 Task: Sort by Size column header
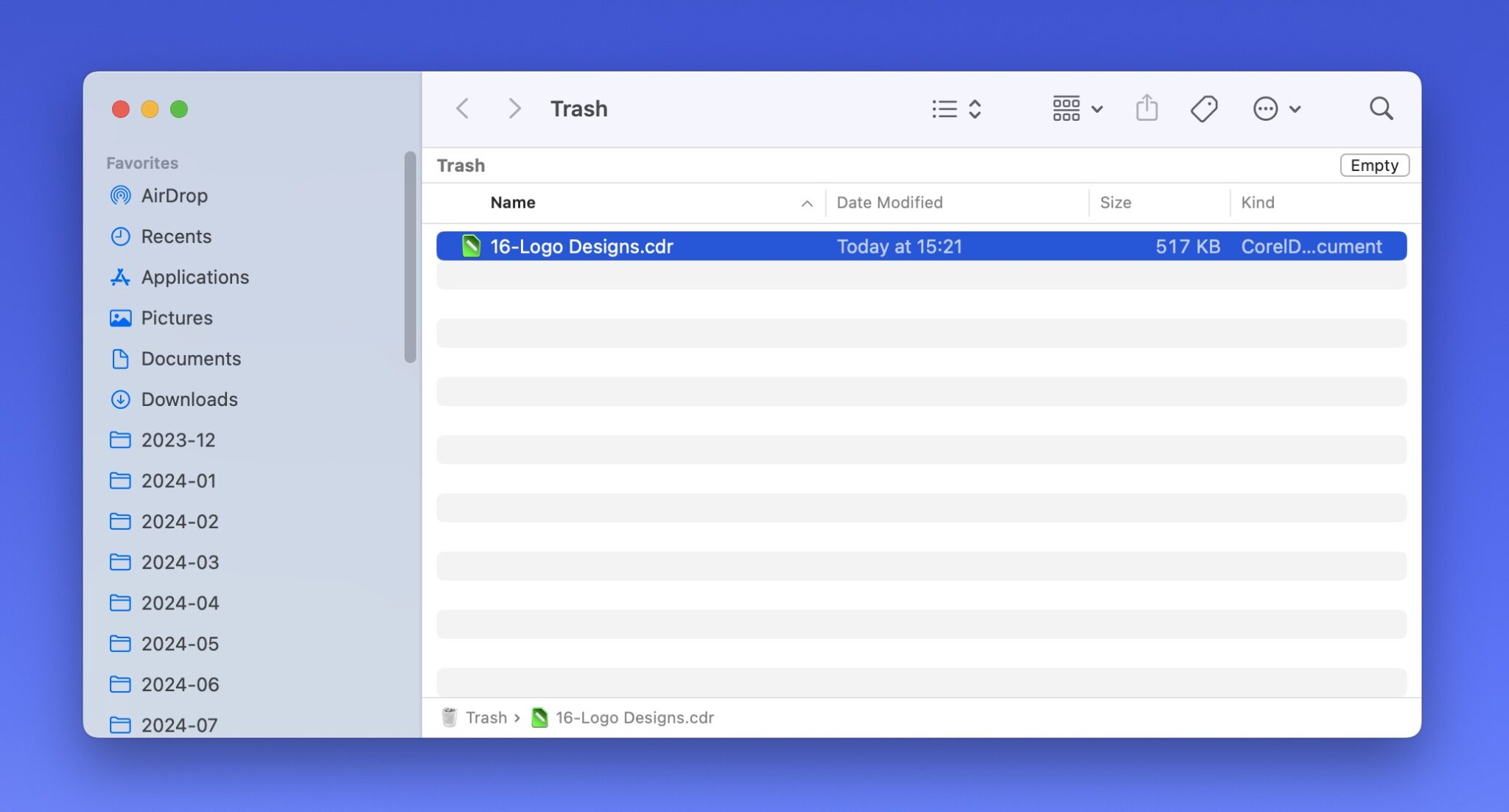pyautogui.click(x=1115, y=203)
